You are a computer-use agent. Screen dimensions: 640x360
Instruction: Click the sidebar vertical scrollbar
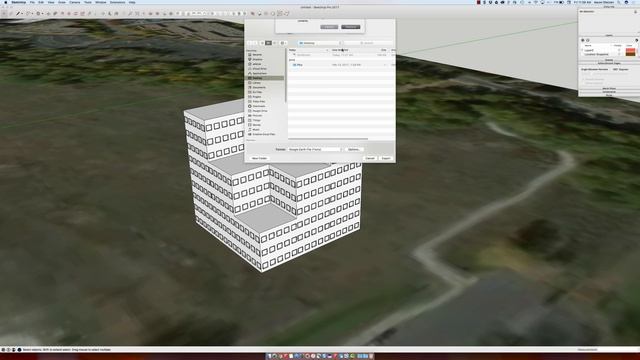(x=286, y=76)
